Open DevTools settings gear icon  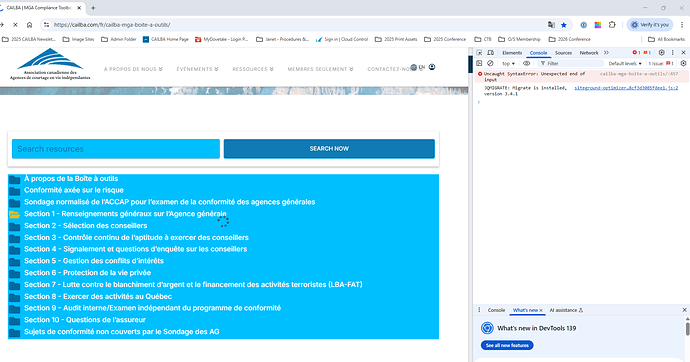tap(661, 53)
